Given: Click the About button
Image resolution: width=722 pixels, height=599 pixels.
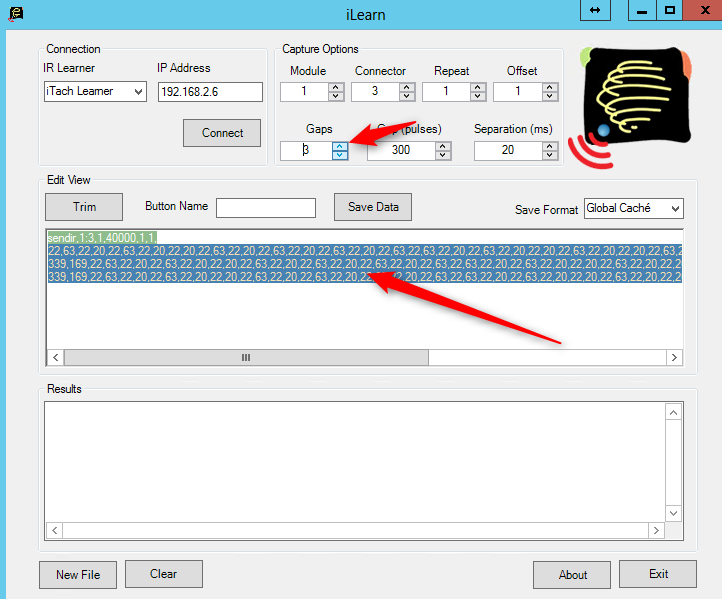Looking at the screenshot, I should 572,575.
